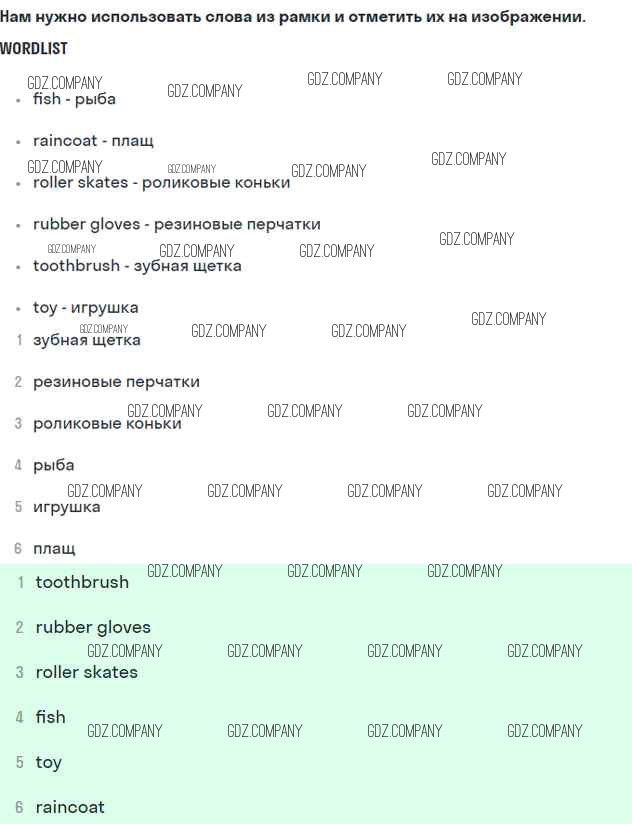Image resolution: width=632 pixels, height=824 pixels.
Task: Click 'roller skates - роликовые коньки' wordlist entry
Action: click(x=161, y=183)
